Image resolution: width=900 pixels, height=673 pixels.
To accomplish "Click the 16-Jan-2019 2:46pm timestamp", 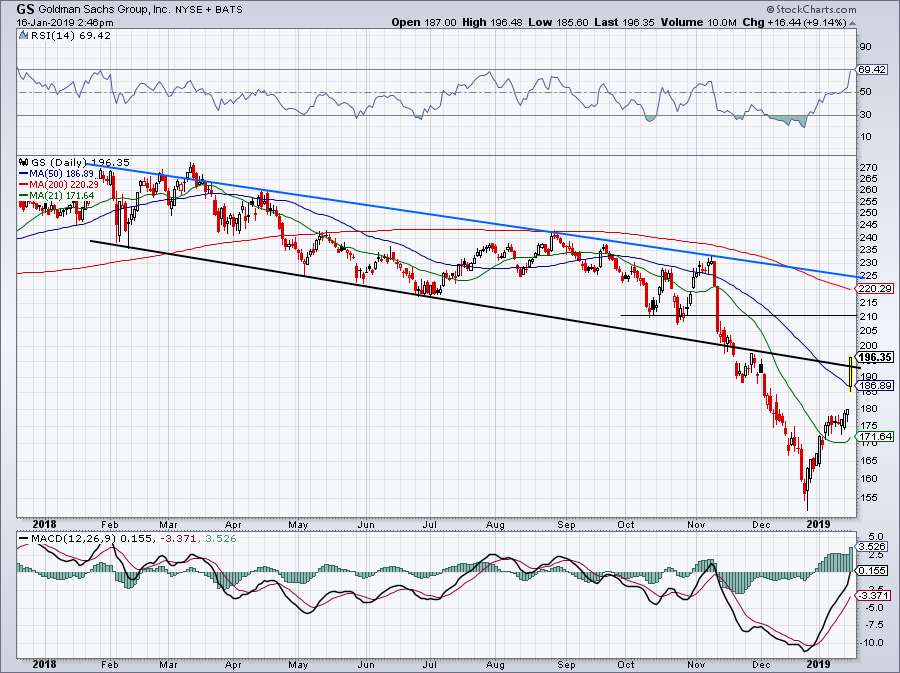I will (x=65, y=23).
